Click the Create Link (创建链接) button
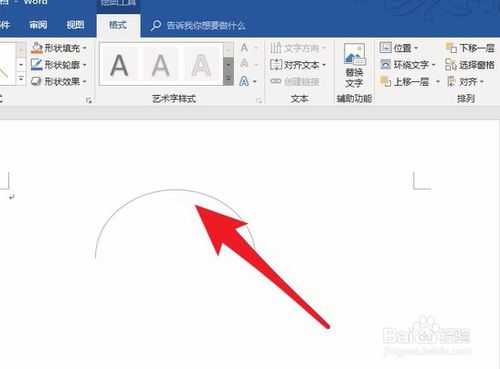 pyautogui.click(x=295, y=81)
